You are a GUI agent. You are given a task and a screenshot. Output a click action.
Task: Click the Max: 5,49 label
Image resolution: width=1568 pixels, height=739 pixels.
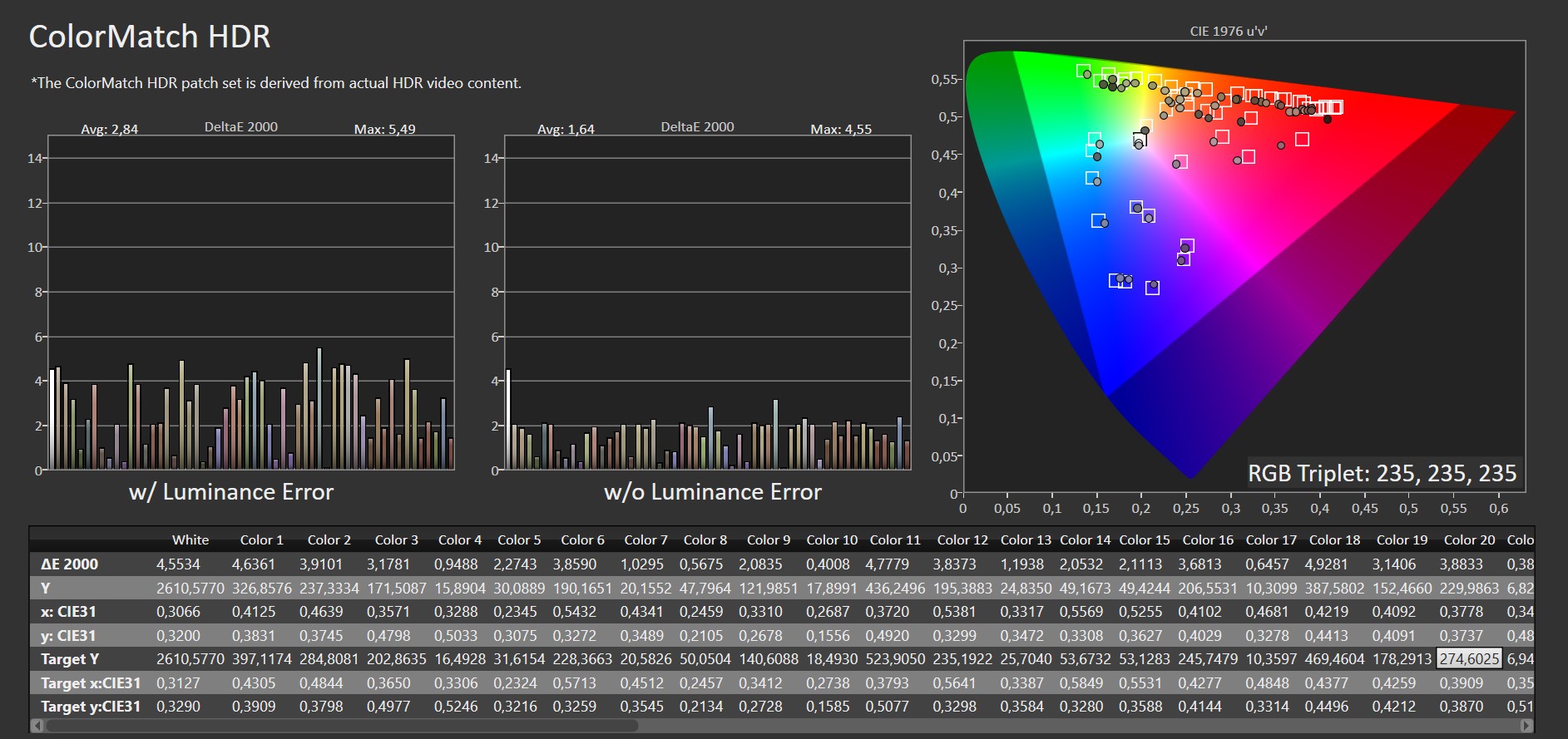384,129
